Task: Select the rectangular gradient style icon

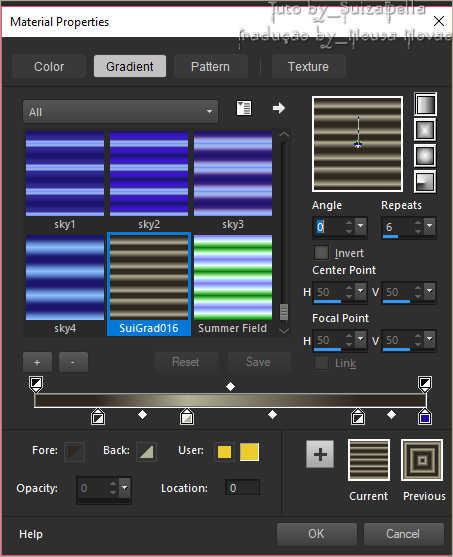Action: pos(425,130)
